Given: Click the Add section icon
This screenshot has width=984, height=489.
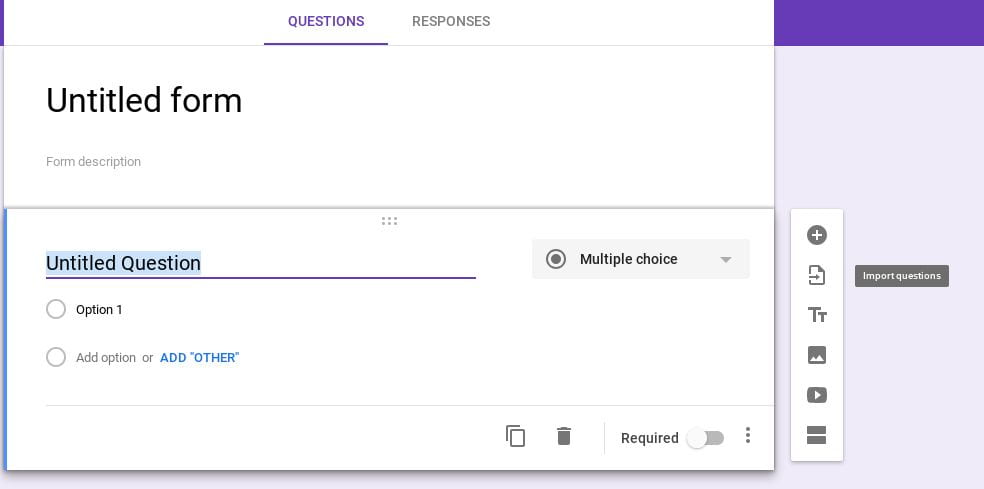Looking at the screenshot, I should (816, 435).
